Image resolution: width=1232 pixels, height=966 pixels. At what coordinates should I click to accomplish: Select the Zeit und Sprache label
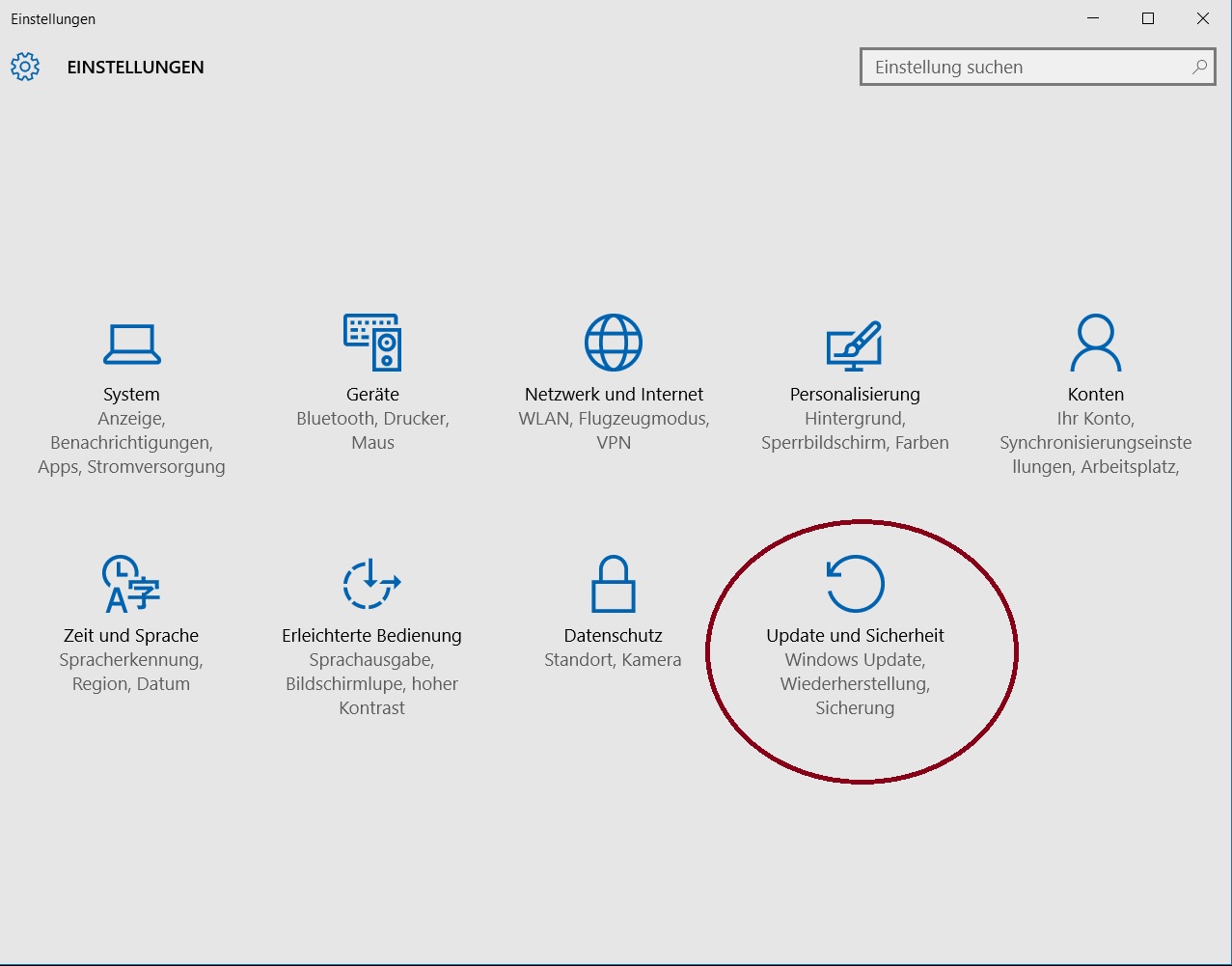pos(131,635)
